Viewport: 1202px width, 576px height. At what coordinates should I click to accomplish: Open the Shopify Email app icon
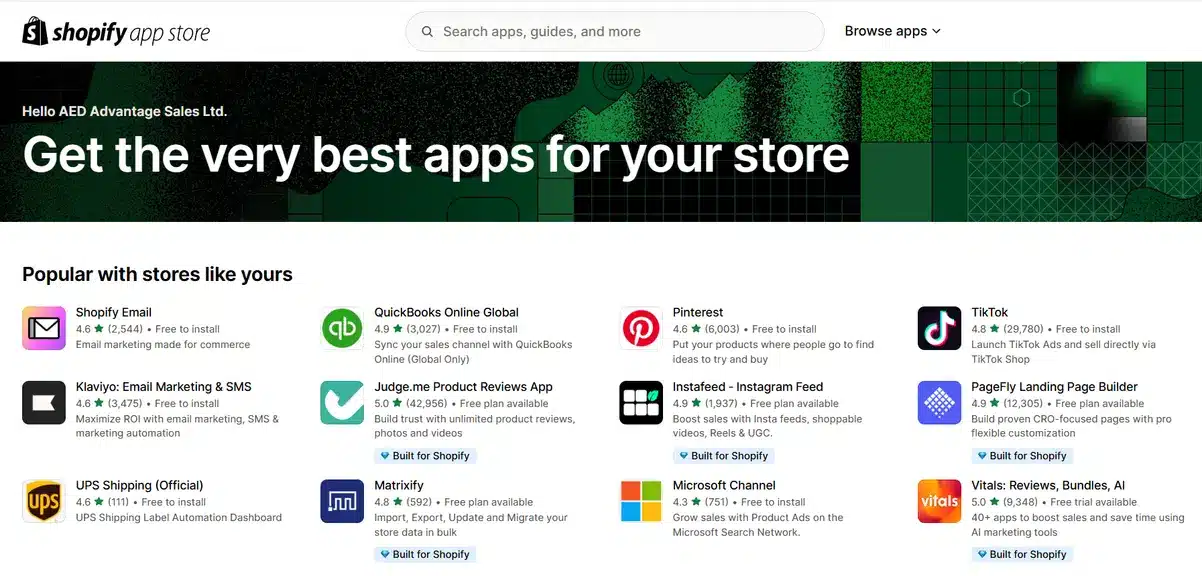point(44,328)
